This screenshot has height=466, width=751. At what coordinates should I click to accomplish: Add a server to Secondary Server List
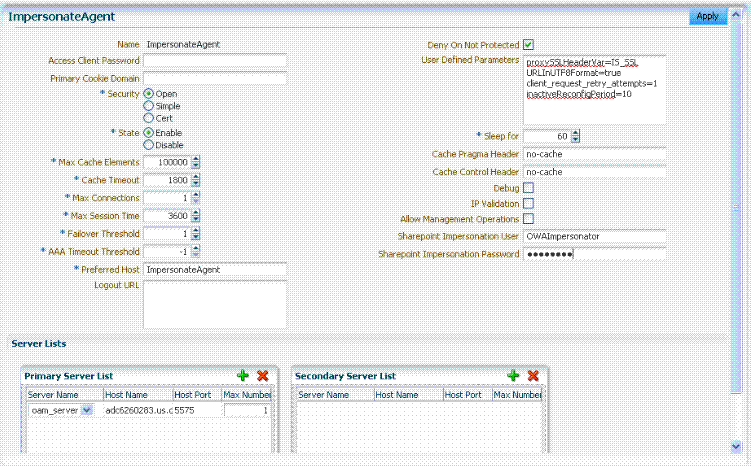513,375
